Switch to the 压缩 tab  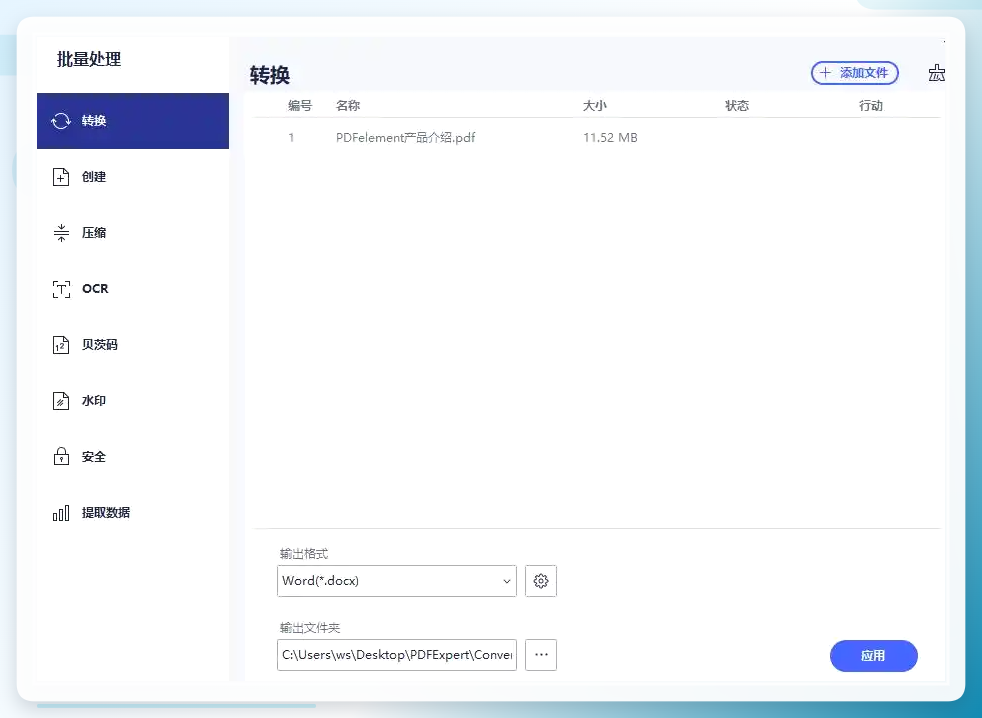94,233
